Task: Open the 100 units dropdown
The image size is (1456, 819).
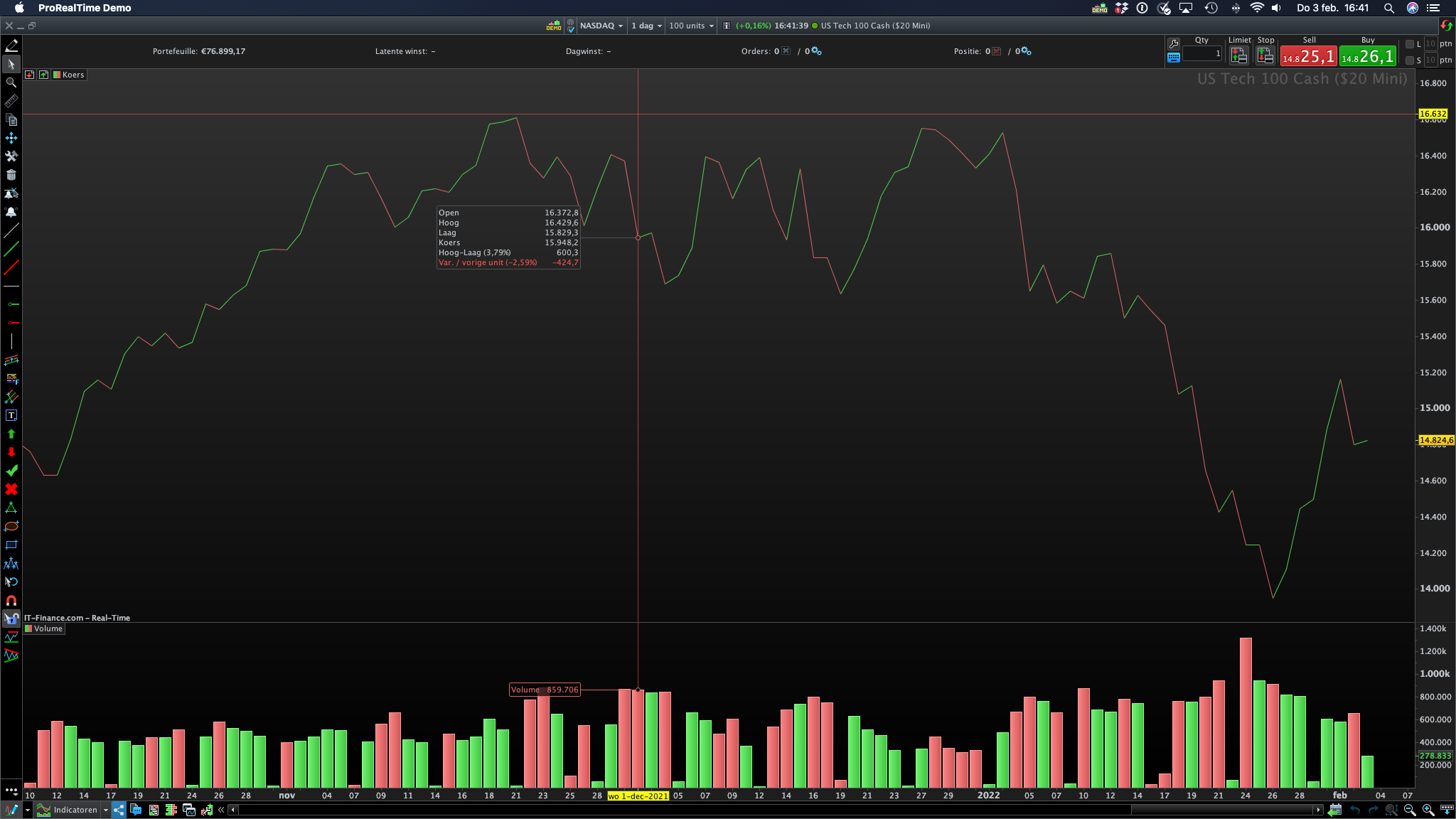Action: 691,26
